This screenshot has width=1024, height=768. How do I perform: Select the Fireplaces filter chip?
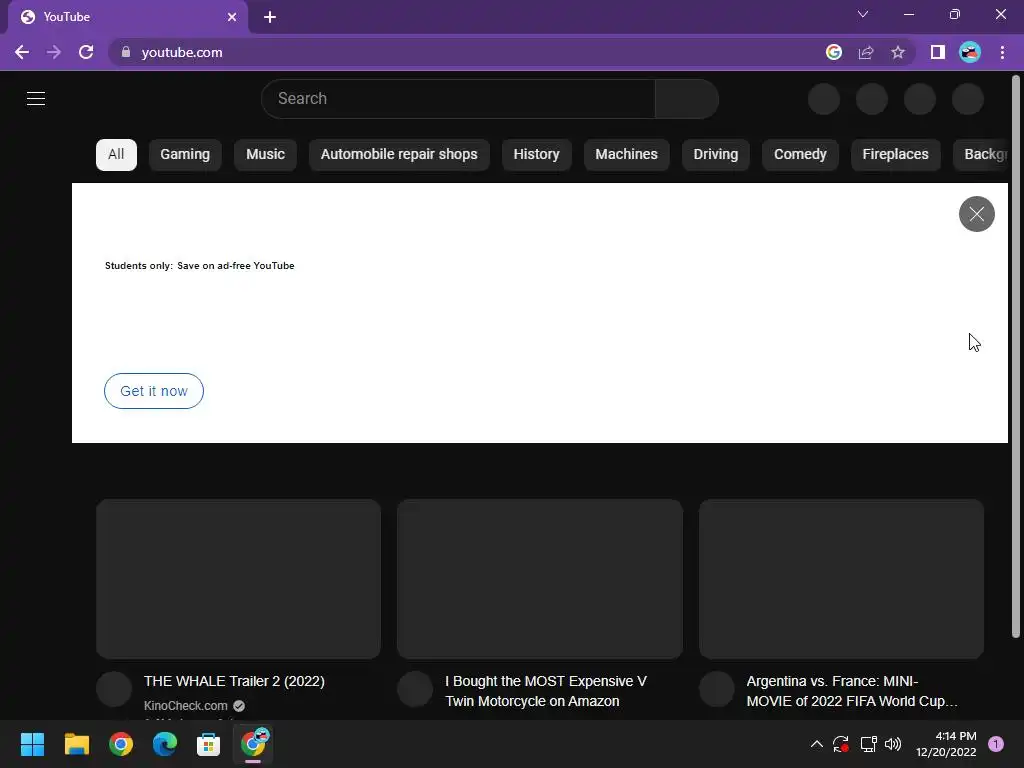point(895,155)
